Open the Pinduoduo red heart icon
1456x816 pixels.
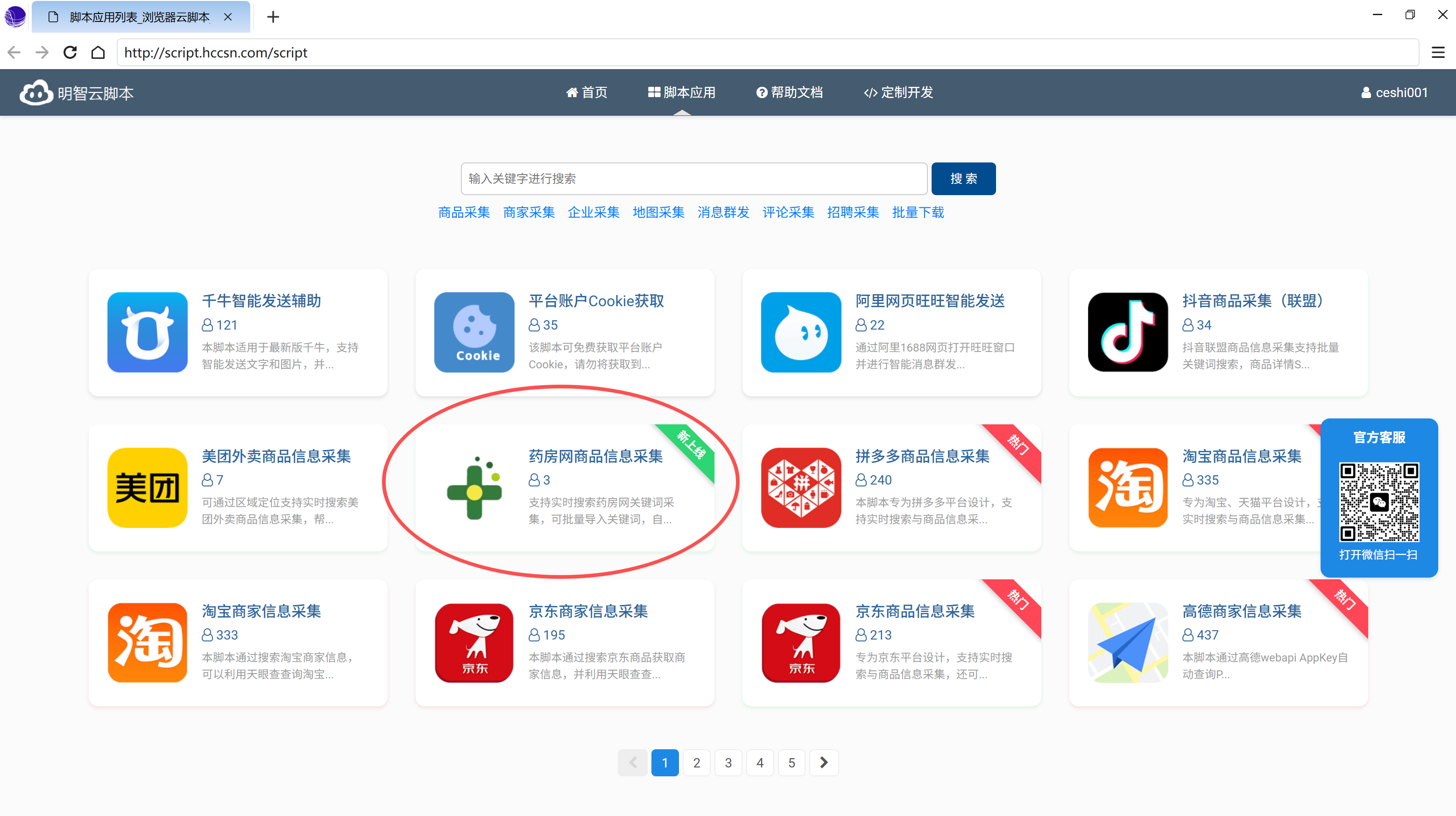click(800, 488)
